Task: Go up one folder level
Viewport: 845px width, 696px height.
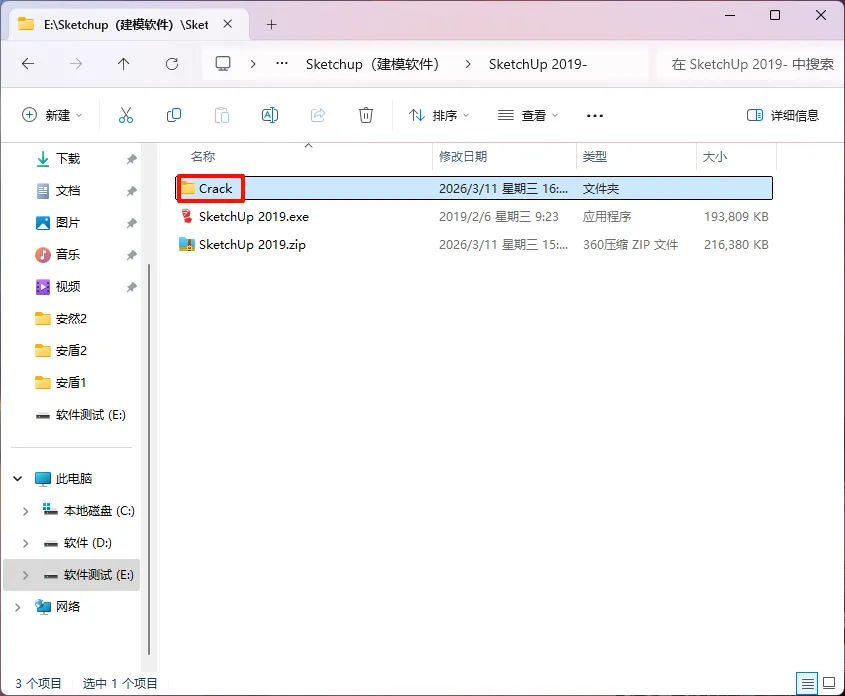Action: click(x=123, y=64)
